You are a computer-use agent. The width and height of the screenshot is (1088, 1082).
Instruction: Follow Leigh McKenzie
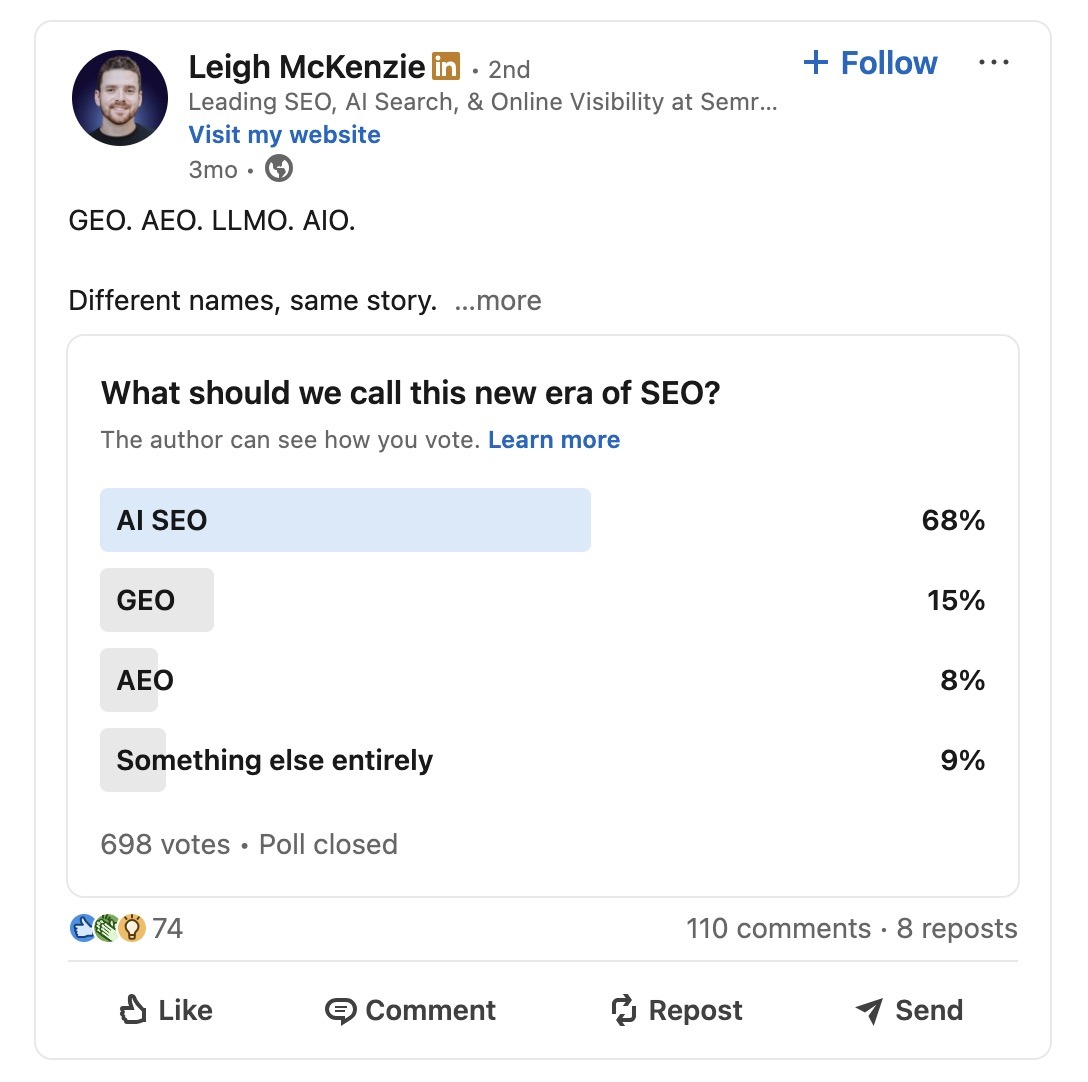870,62
